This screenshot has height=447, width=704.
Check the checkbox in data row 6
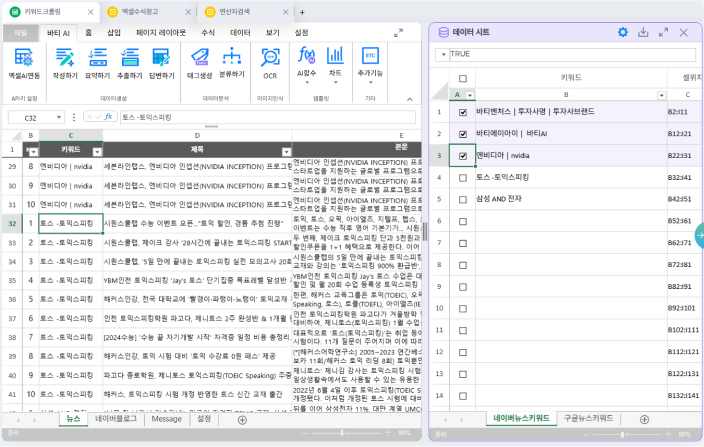463,221
